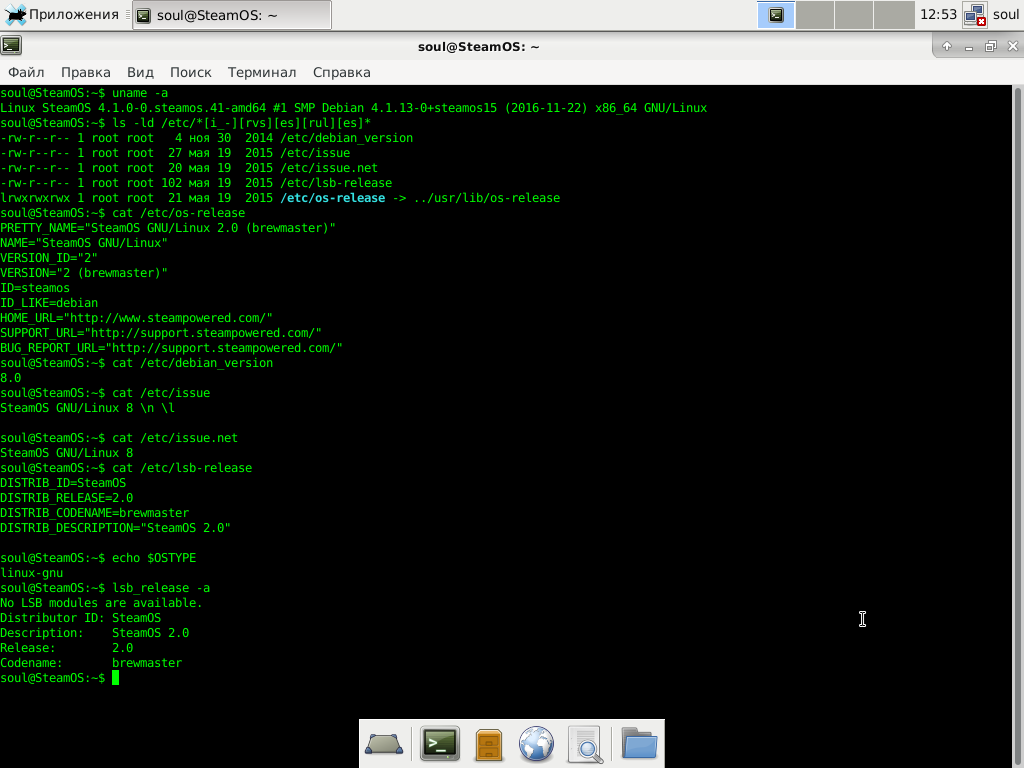Click the BUG_REPORT_URL line
Viewport: 1024px width, 768px height.
pyautogui.click(x=171, y=348)
